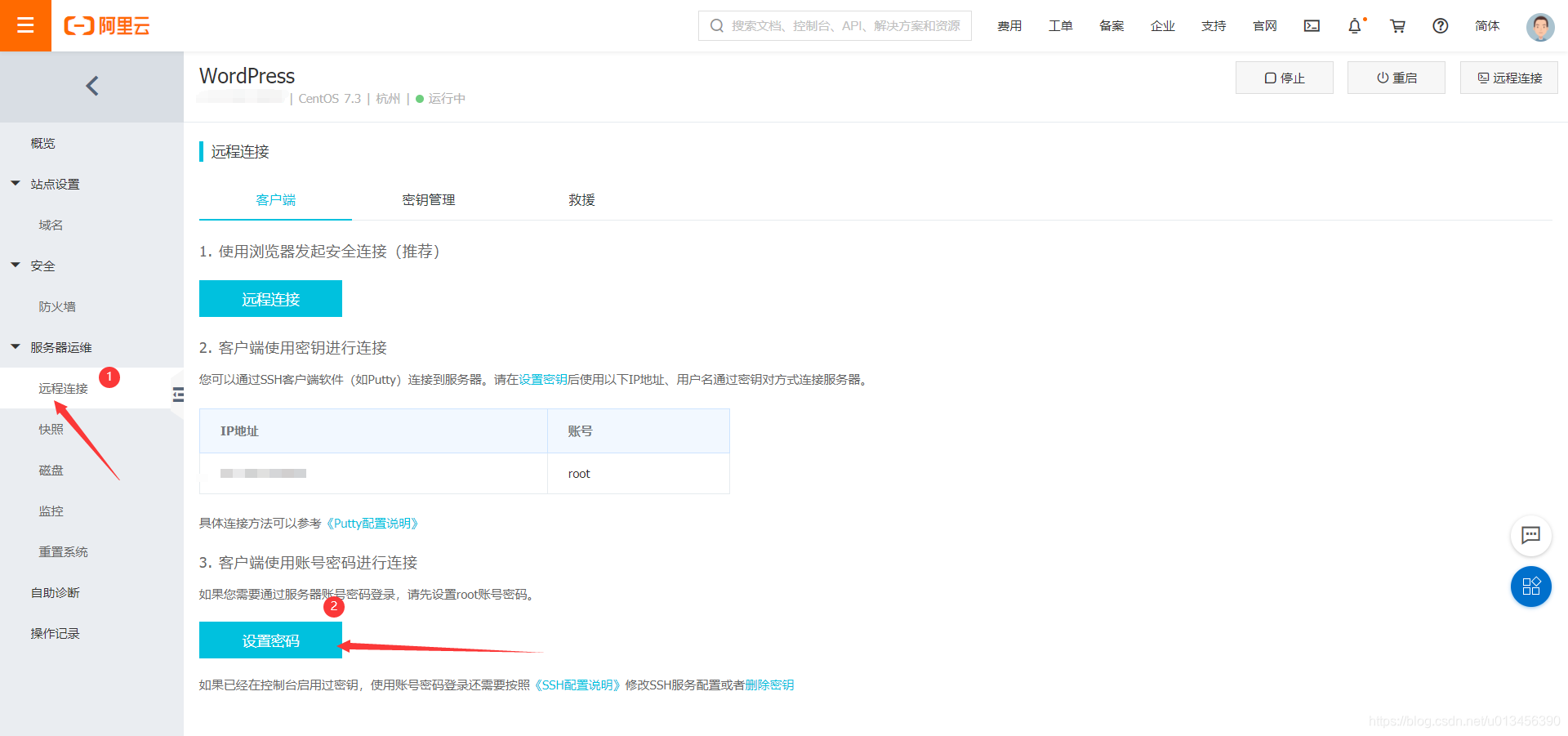Open the Putty配置说明 link
This screenshot has height=736, width=1568.
tap(372, 524)
